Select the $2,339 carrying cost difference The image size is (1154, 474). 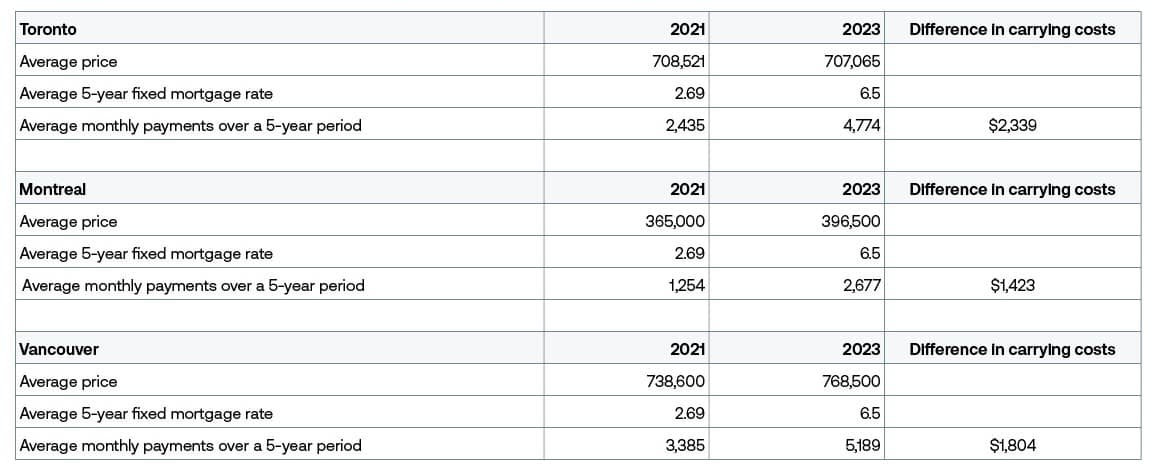[x=1011, y=126]
